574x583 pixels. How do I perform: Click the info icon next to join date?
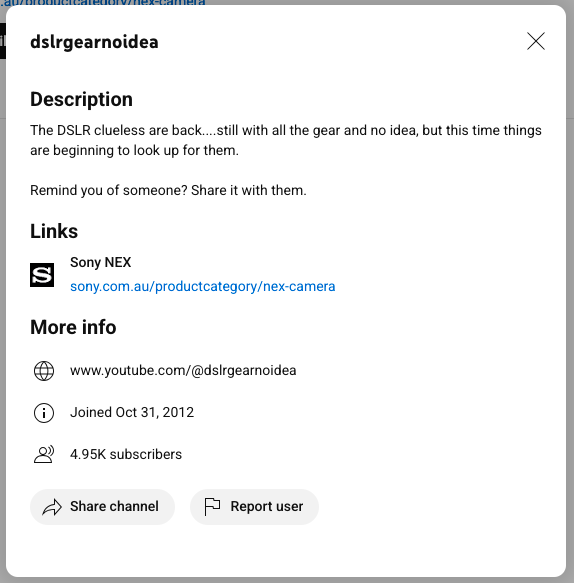(x=44, y=413)
